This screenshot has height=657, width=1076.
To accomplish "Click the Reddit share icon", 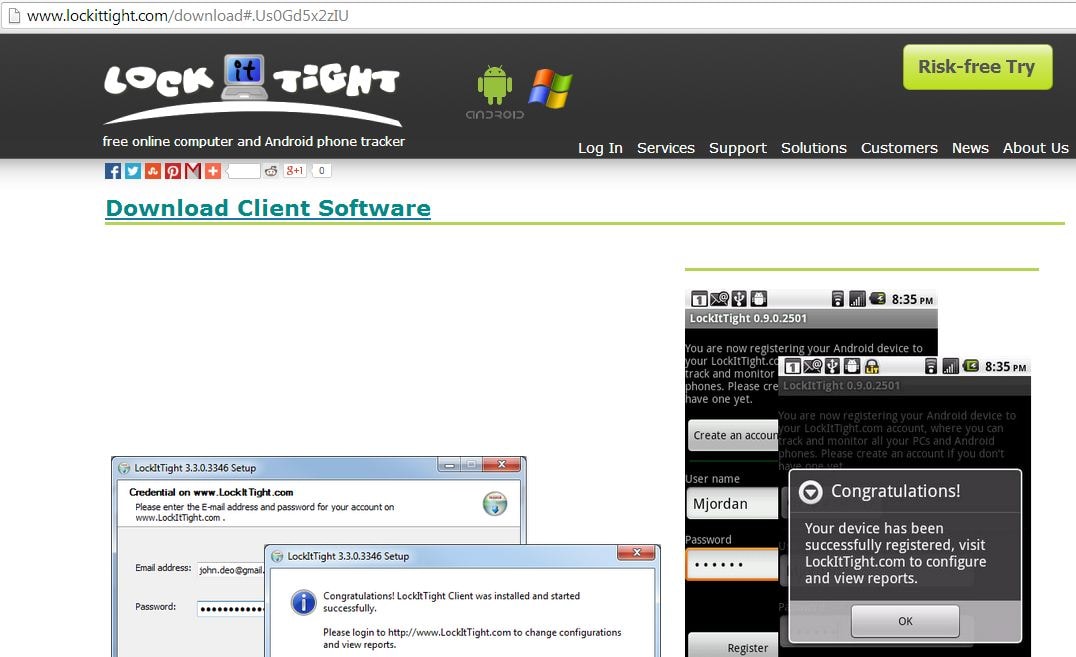I will 271,171.
